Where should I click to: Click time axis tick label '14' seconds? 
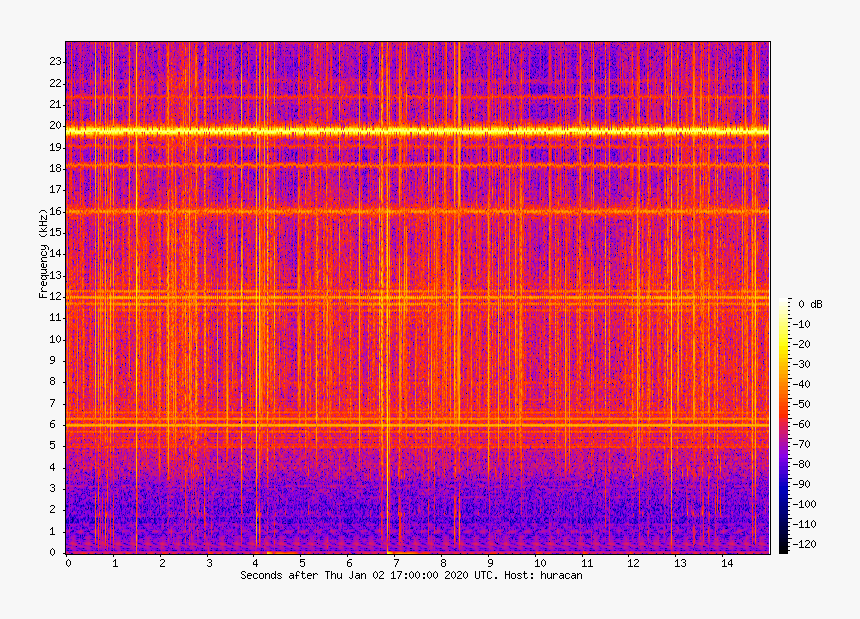click(727, 563)
